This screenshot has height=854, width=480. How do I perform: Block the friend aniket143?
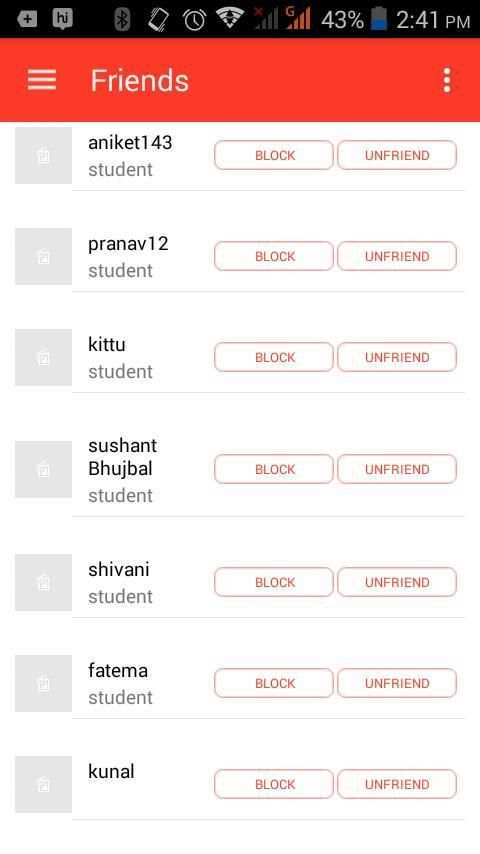click(x=274, y=155)
